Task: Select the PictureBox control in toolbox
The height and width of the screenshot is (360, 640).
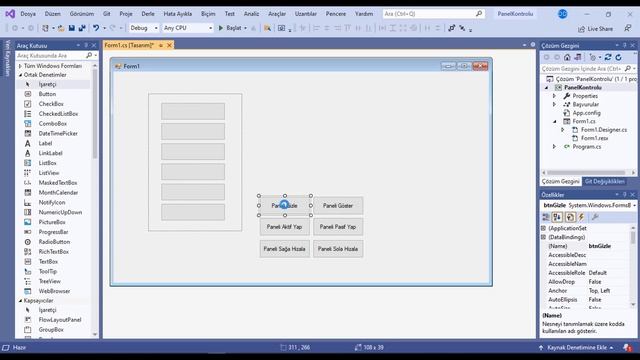Action: click(53, 222)
